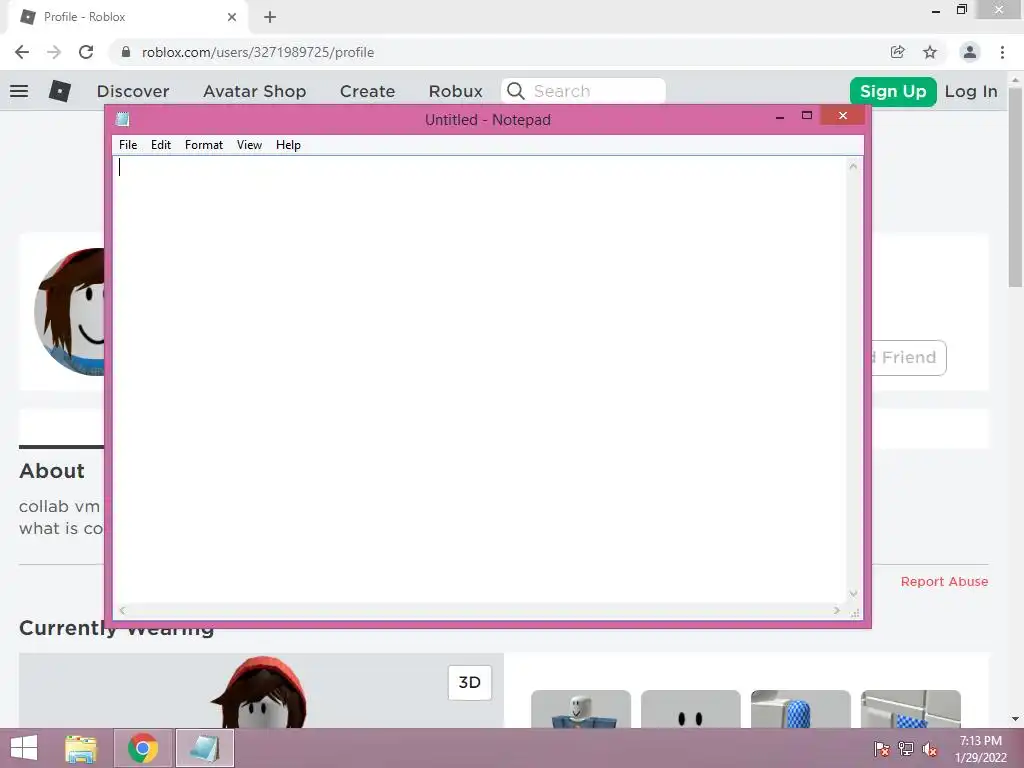Reload the Roblox profile page
This screenshot has height=768, width=1024.
click(86, 52)
